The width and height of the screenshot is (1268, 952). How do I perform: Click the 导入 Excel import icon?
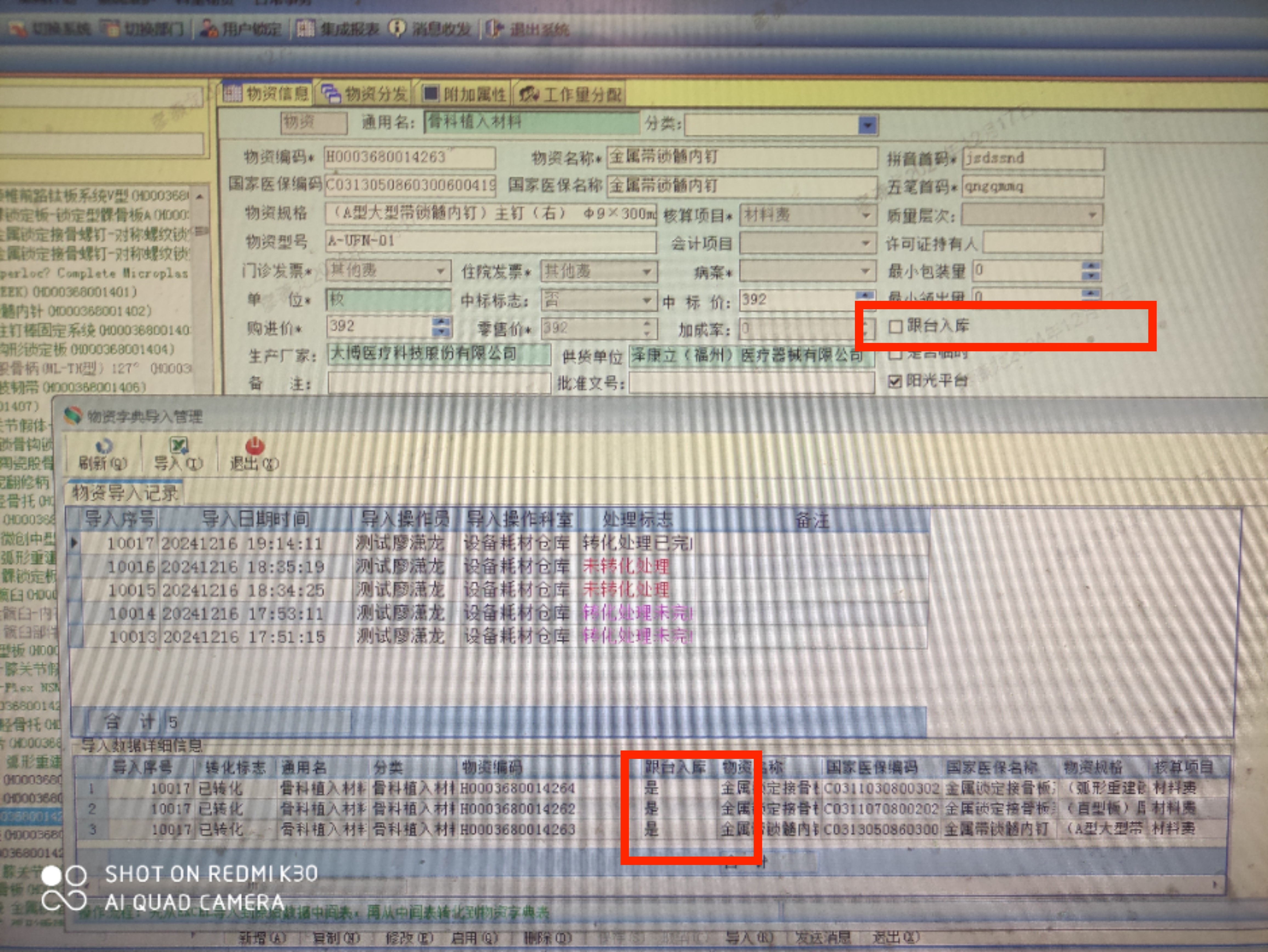tap(179, 445)
